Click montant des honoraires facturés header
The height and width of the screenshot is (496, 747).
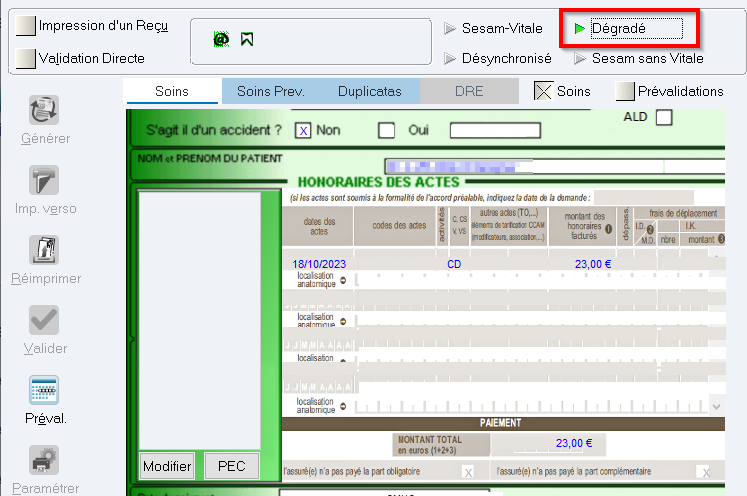tap(584, 226)
